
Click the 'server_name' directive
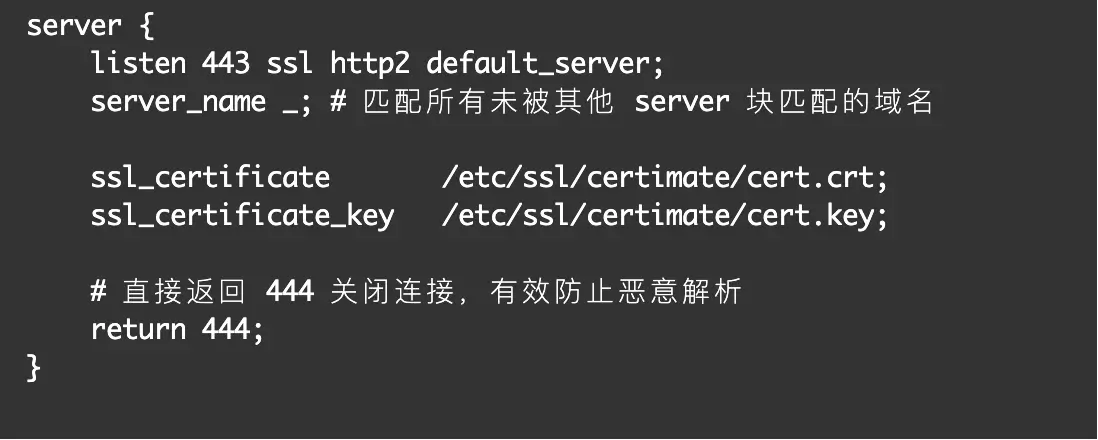click(x=178, y=102)
